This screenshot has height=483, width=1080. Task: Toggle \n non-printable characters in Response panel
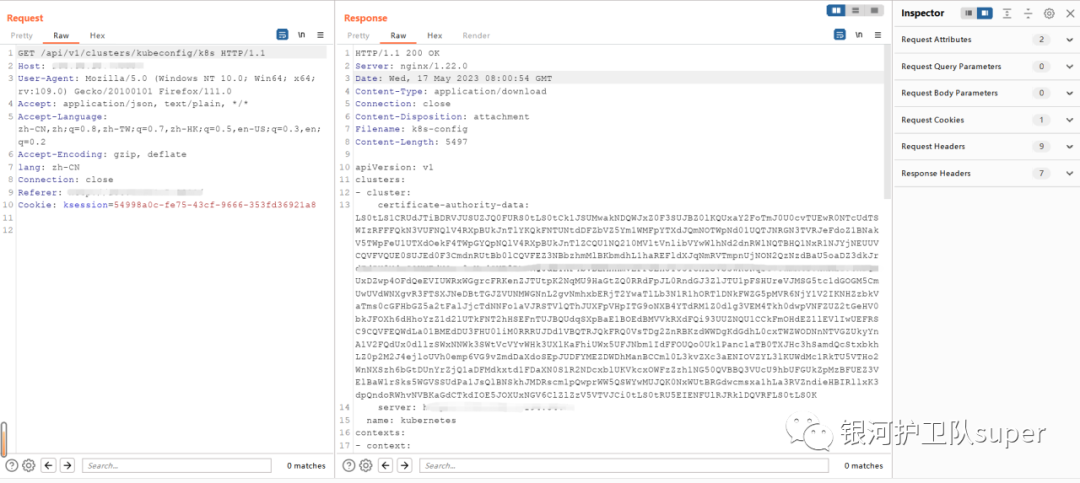859,34
